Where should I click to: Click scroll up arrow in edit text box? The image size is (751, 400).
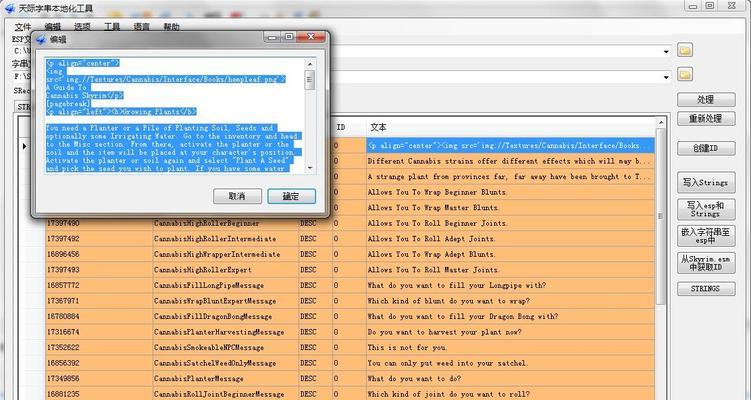310,64
